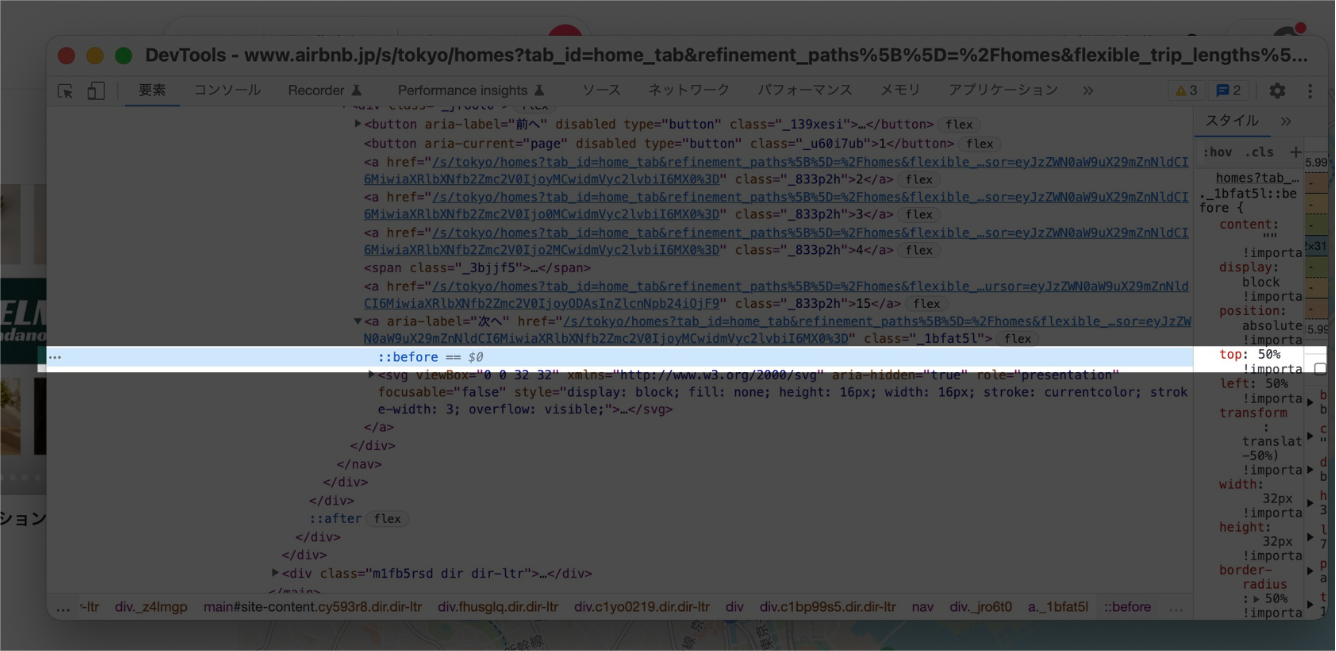The image size is (1336, 651).
Task: Select the nav breadcrumb item
Action: 922,606
